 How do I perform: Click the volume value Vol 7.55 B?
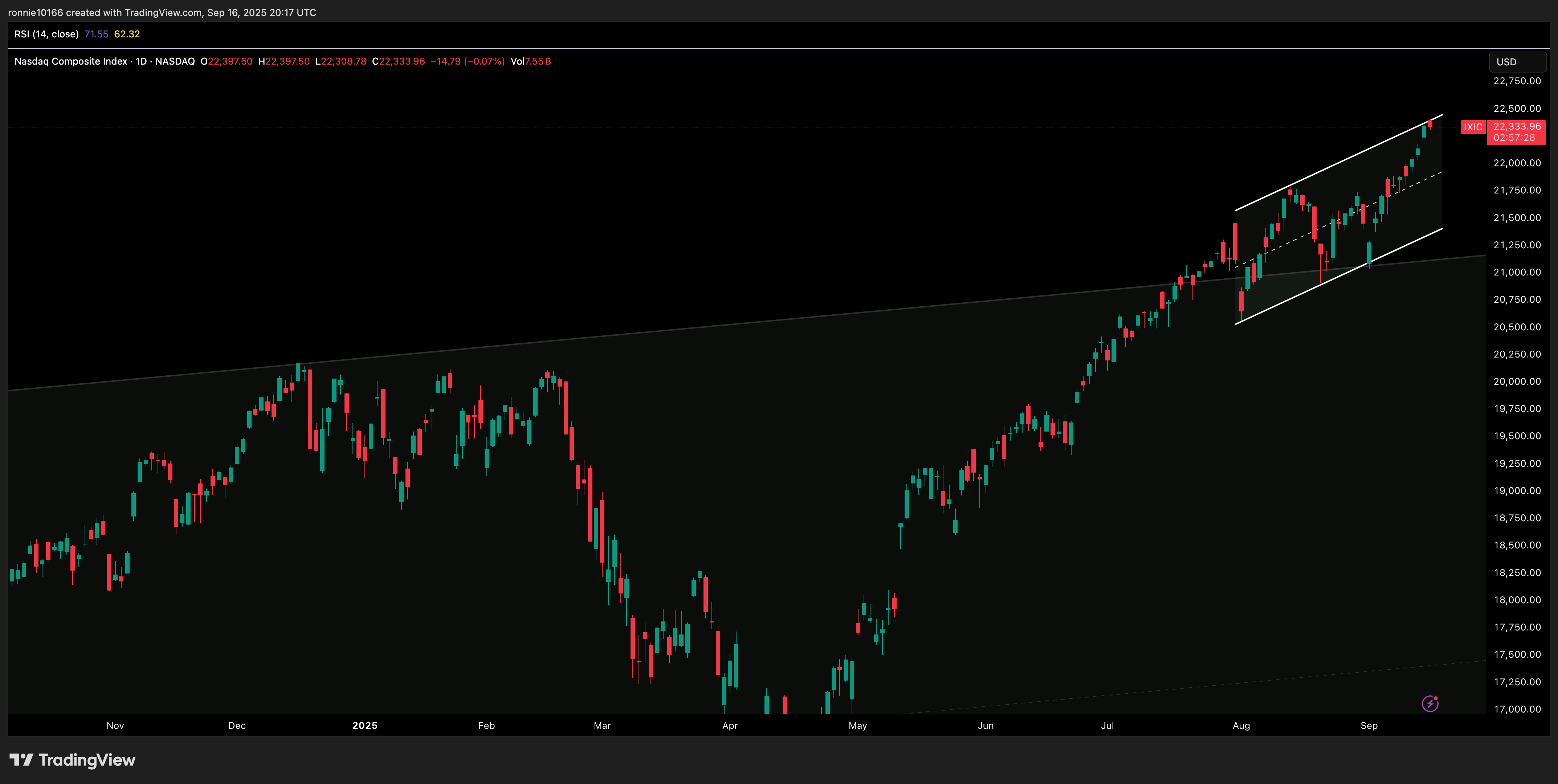pos(530,61)
